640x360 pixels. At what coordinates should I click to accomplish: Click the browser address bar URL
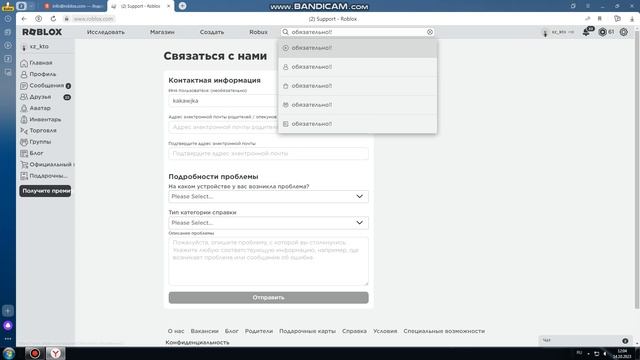93,19
